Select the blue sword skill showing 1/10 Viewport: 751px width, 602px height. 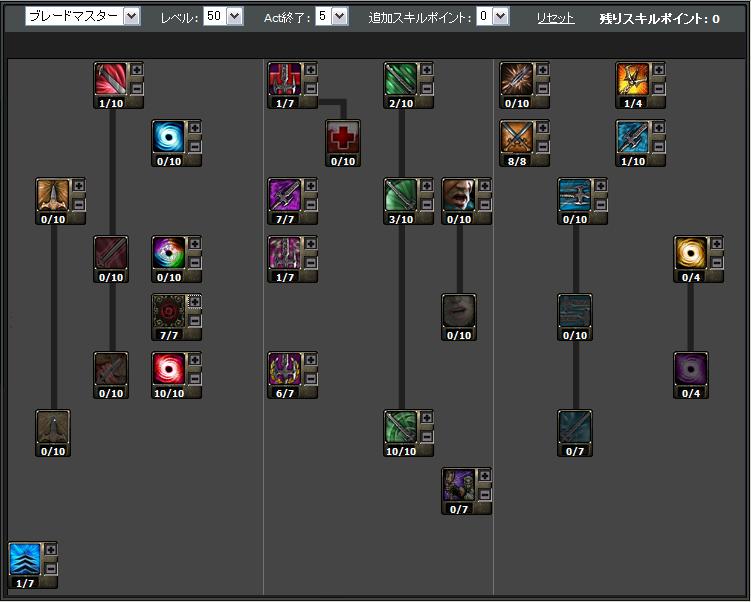click(x=632, y=137)
